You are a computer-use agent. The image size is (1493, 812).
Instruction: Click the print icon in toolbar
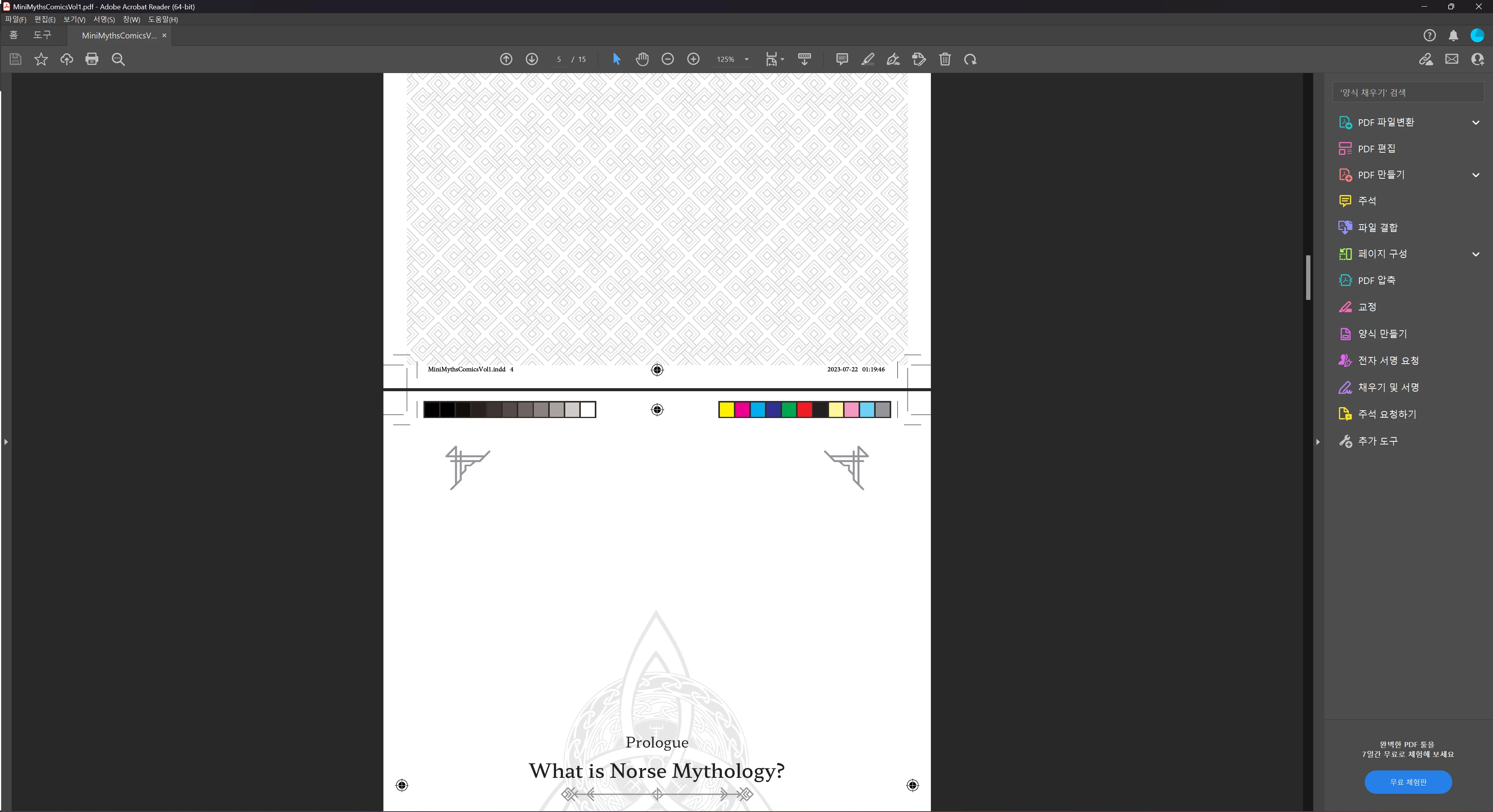click(x=92, y=59)
